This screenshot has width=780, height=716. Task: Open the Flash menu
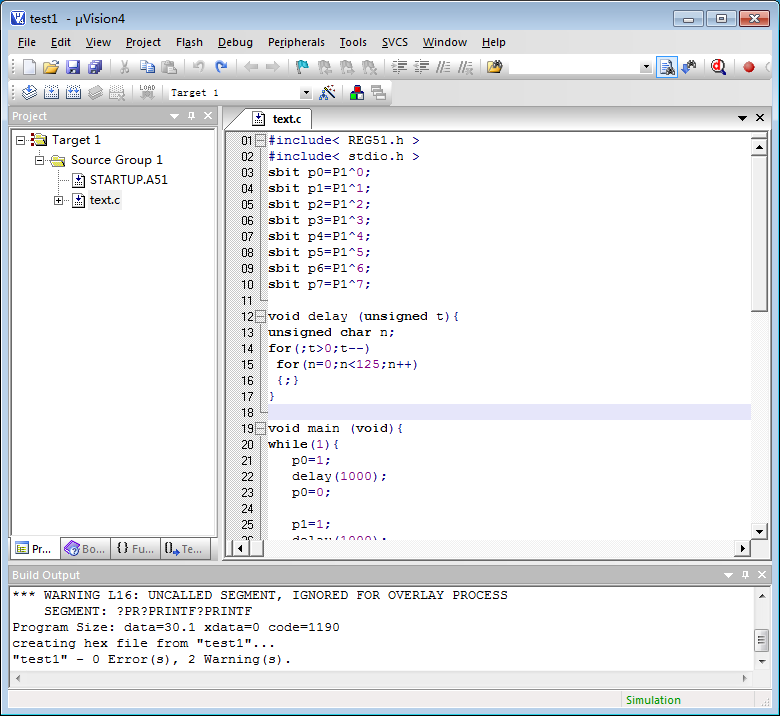189,42
